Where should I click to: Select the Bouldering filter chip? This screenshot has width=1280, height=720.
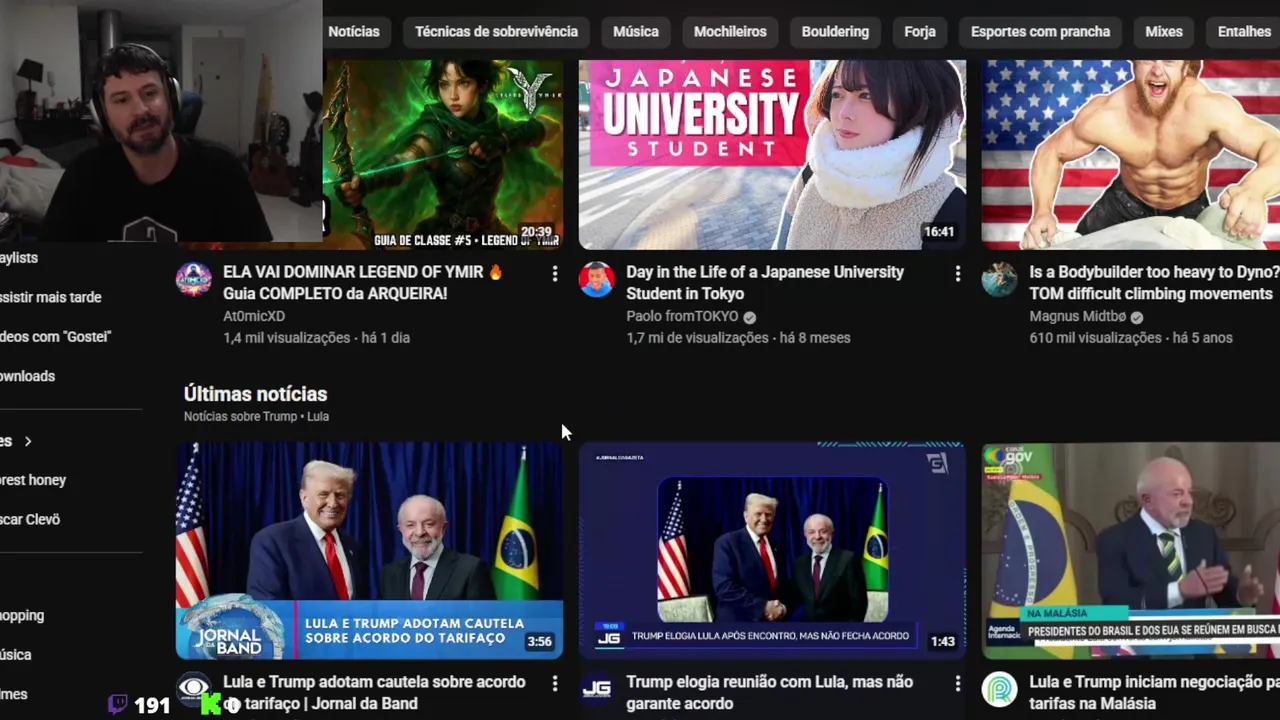pyautogui.click(x=835, y=32)
